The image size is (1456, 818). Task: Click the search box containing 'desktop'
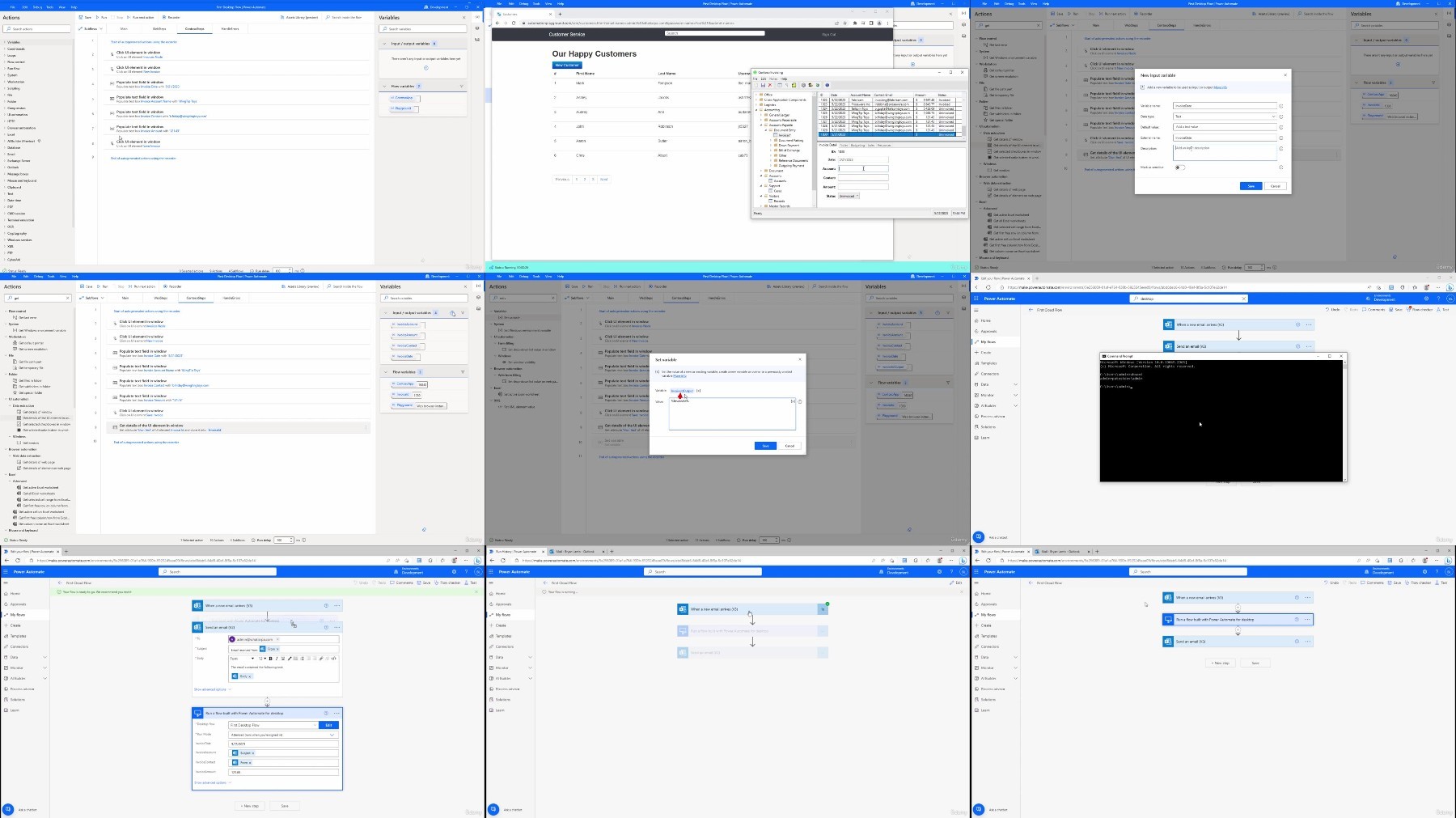pyautogui.click(x=1187, y=299)
